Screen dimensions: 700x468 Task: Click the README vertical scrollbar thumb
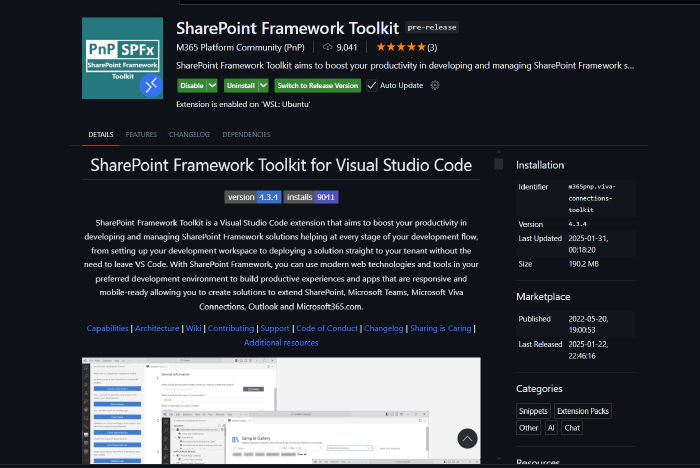tap(498, 164)
